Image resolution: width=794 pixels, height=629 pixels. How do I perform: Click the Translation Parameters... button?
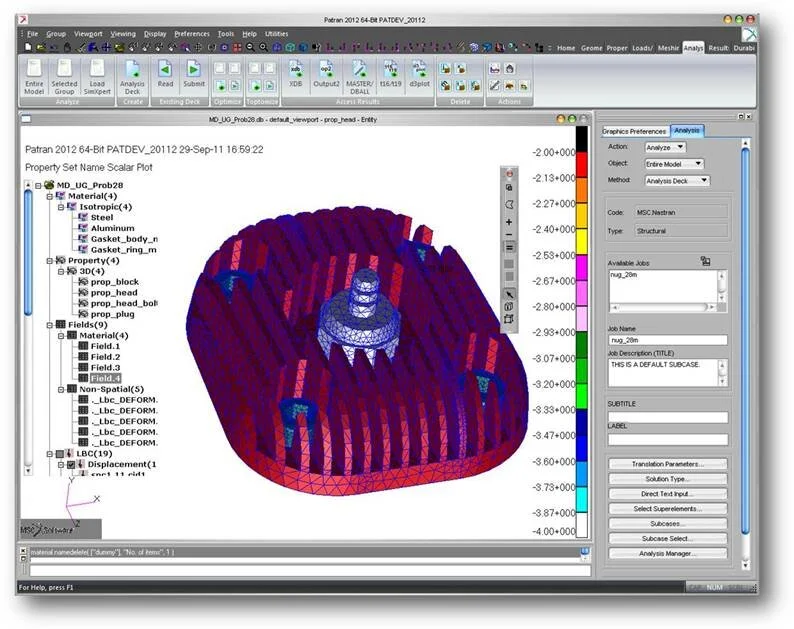click(x=668, y=464)
